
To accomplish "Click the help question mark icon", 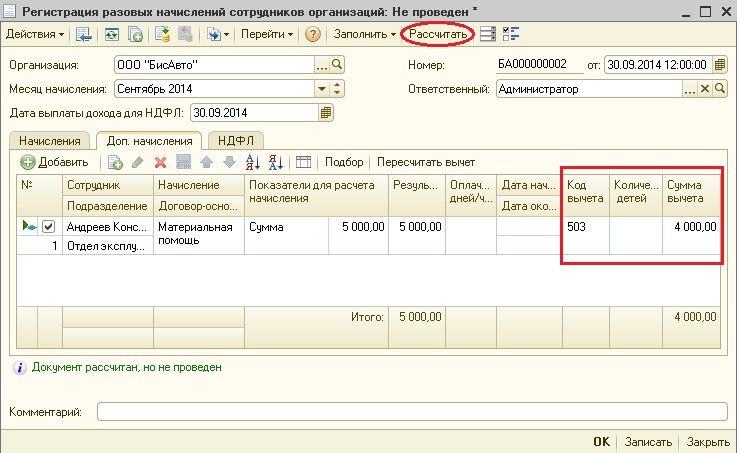I will (x=313, y=34).
